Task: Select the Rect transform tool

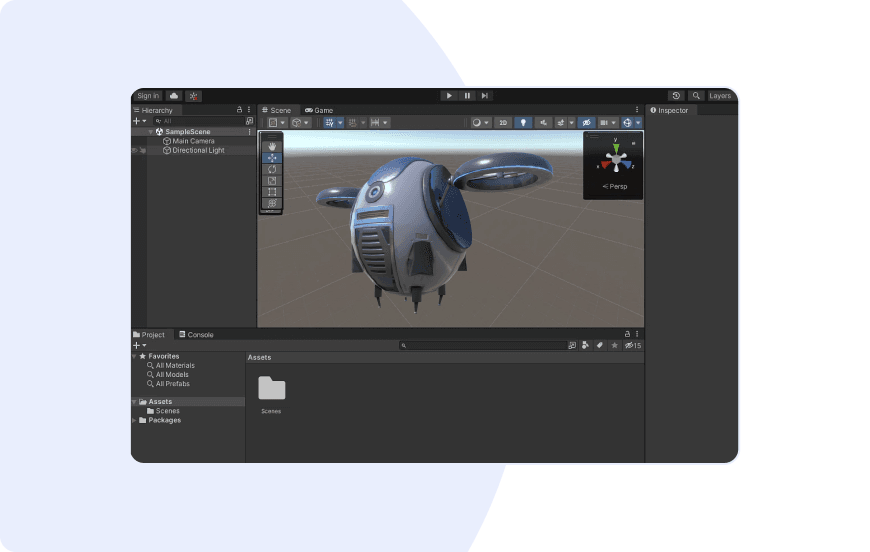Action: click(272, 192)
